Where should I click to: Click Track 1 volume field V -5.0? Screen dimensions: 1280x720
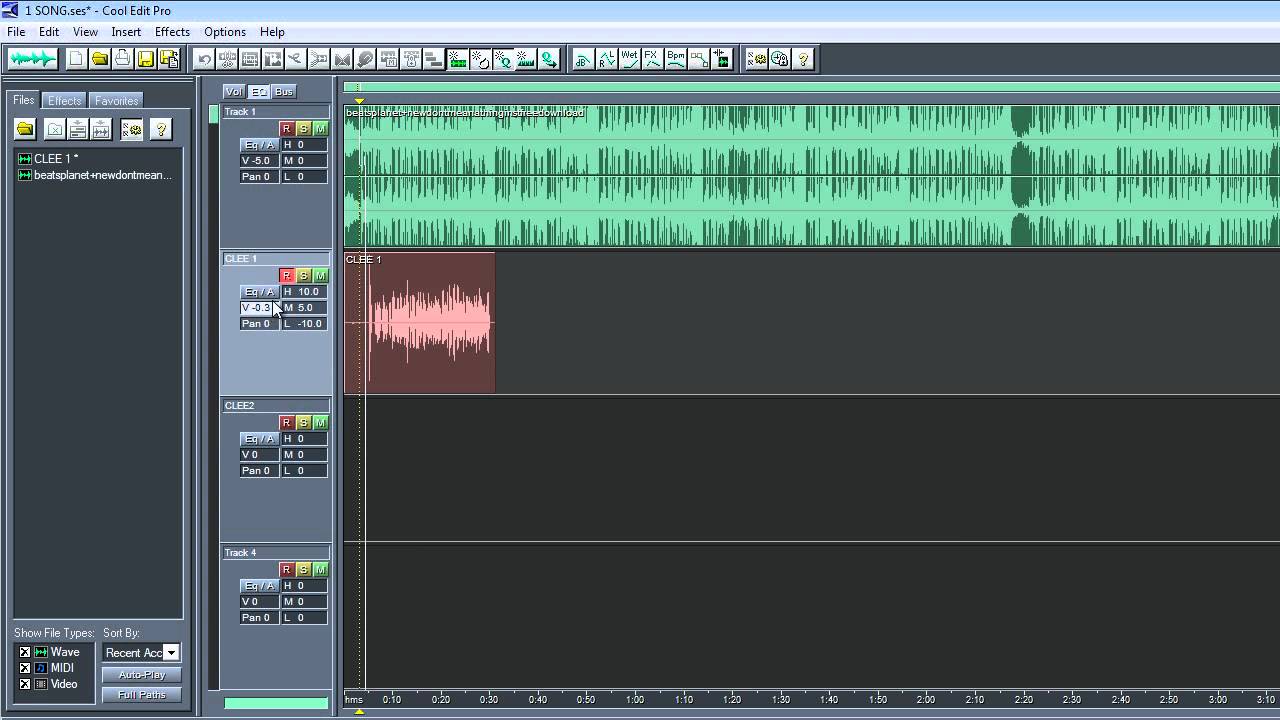(259, 161)
